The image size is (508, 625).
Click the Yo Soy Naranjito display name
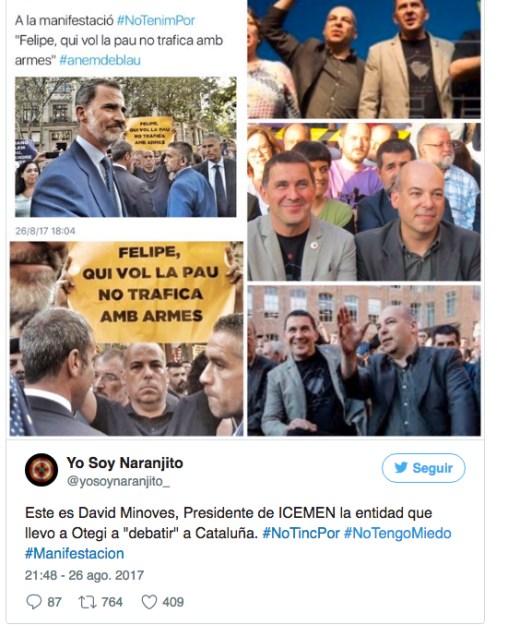[x=125, y=463]
